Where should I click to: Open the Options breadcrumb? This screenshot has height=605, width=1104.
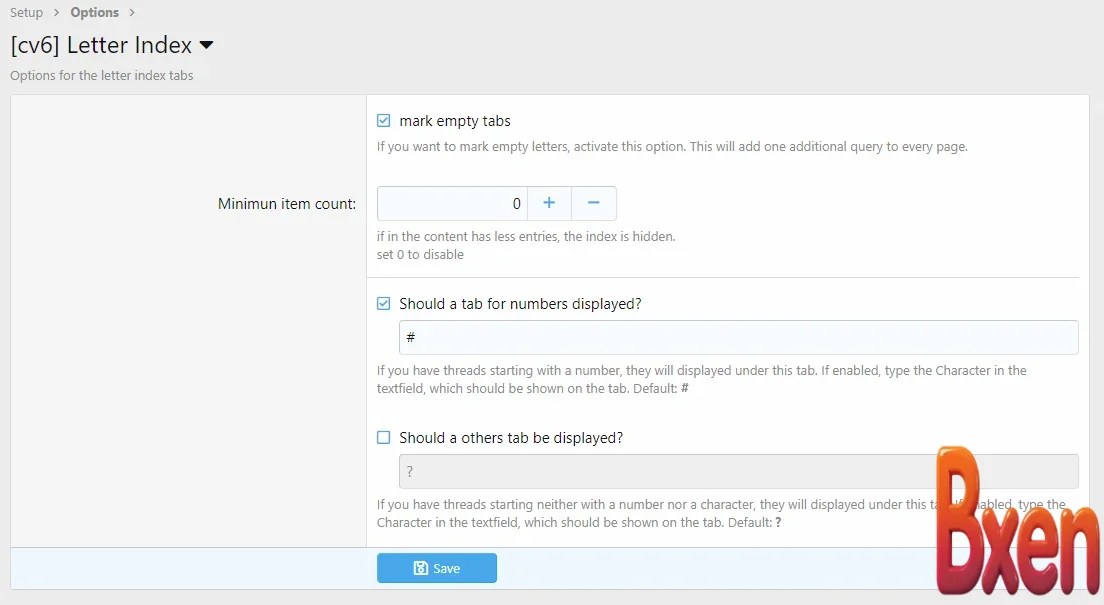pos(94,13)
